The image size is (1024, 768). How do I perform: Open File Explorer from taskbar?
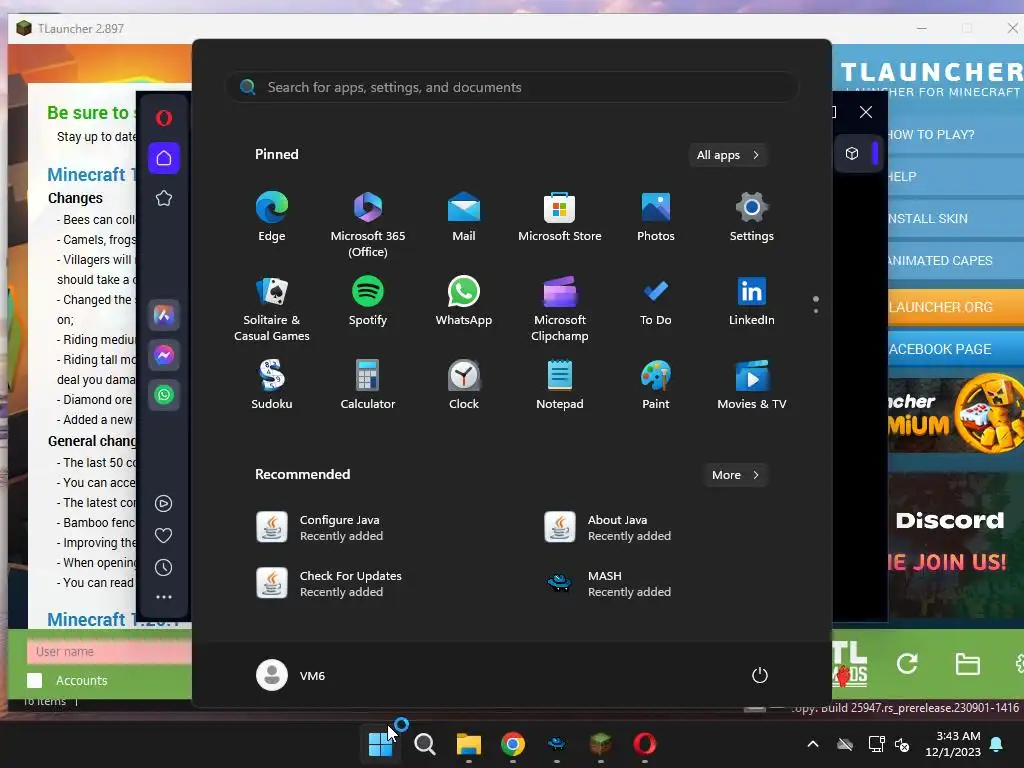click(469, 744)
